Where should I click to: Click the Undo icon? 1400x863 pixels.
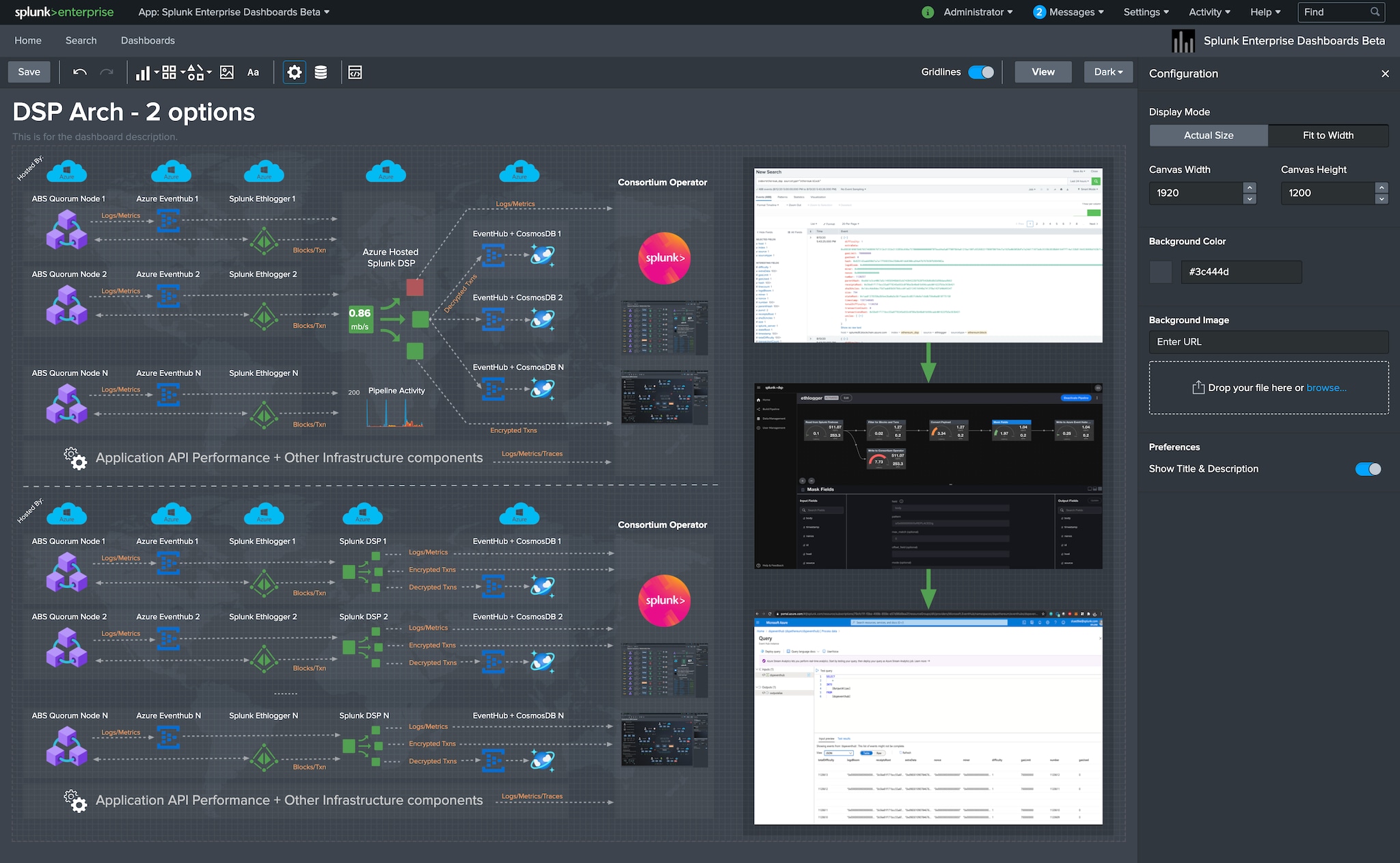tap(80, 72)
